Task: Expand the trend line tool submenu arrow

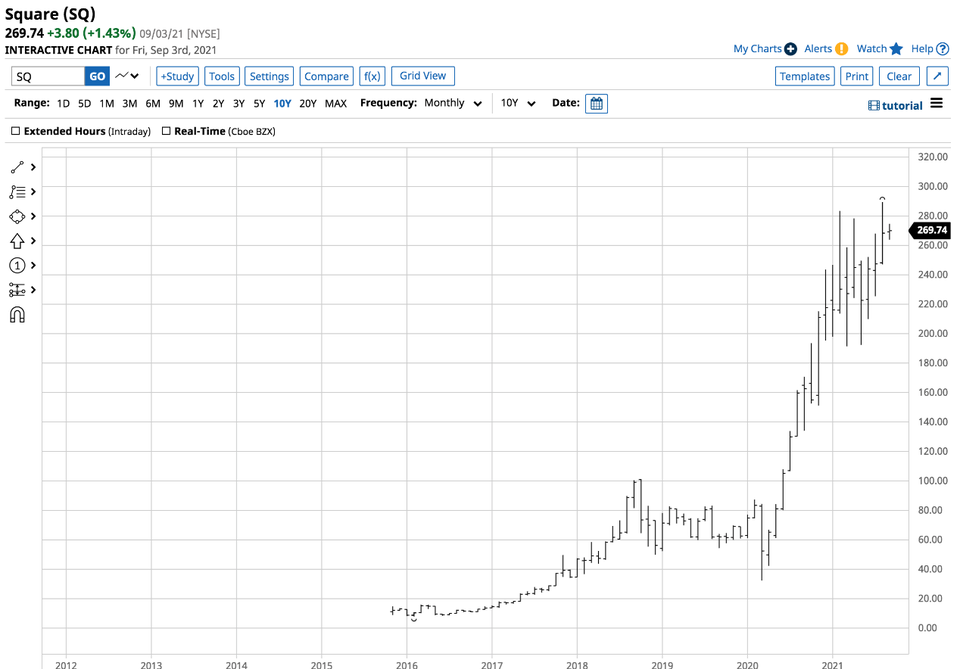Action: 33,167
